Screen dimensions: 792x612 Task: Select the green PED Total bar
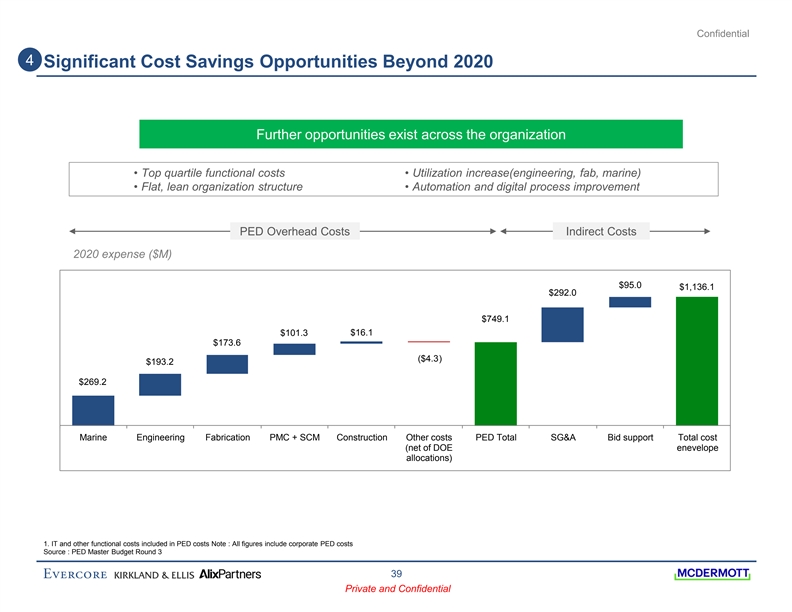click(x=495, y=383)
